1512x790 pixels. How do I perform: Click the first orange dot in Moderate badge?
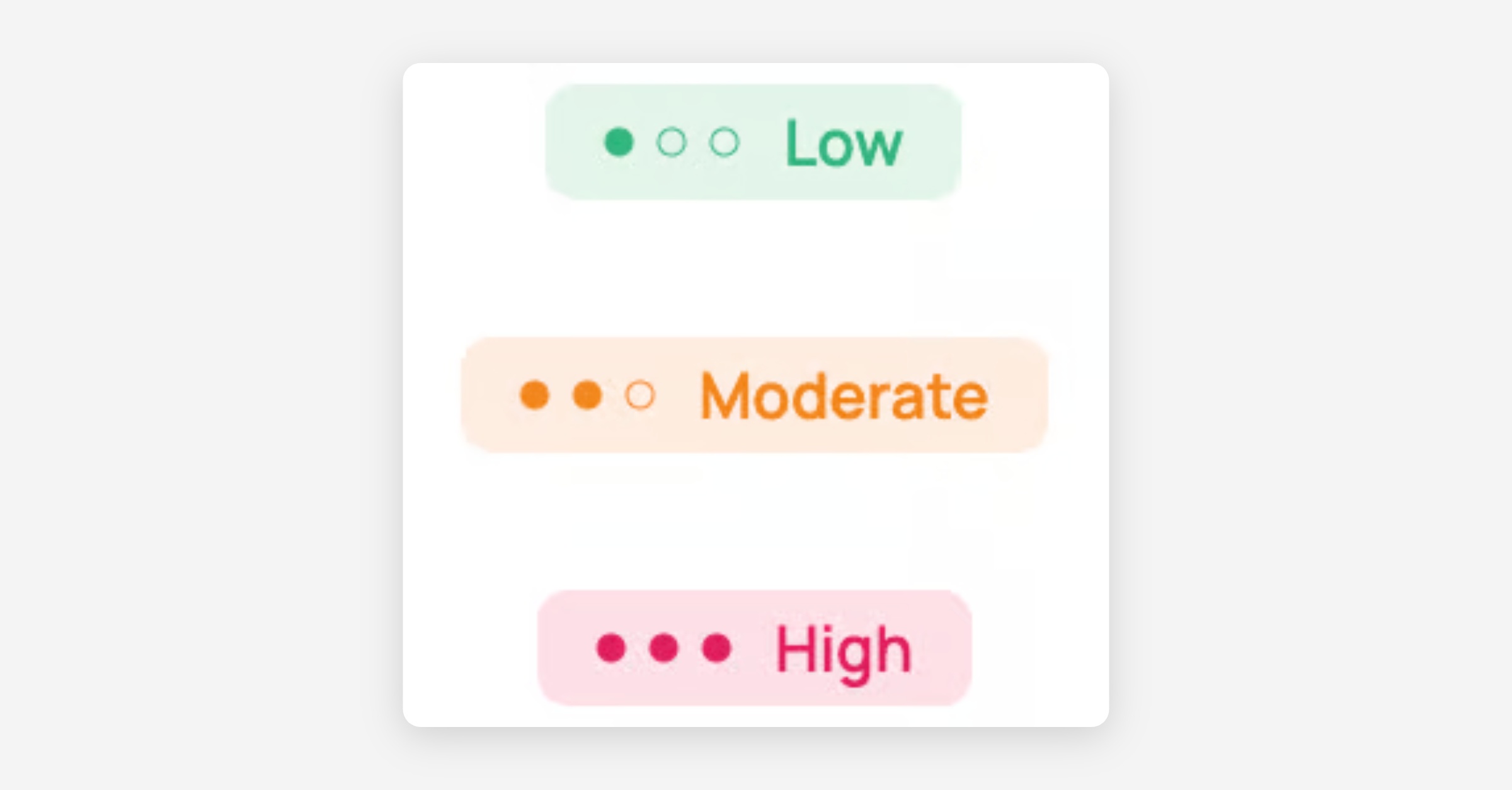[535, 395]
